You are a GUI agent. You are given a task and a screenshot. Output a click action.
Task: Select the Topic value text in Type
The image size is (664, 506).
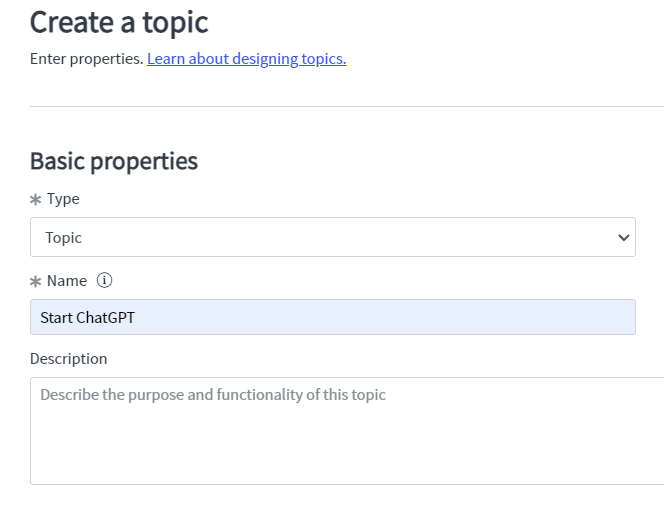pyautogui.click(x=64, y=238)
